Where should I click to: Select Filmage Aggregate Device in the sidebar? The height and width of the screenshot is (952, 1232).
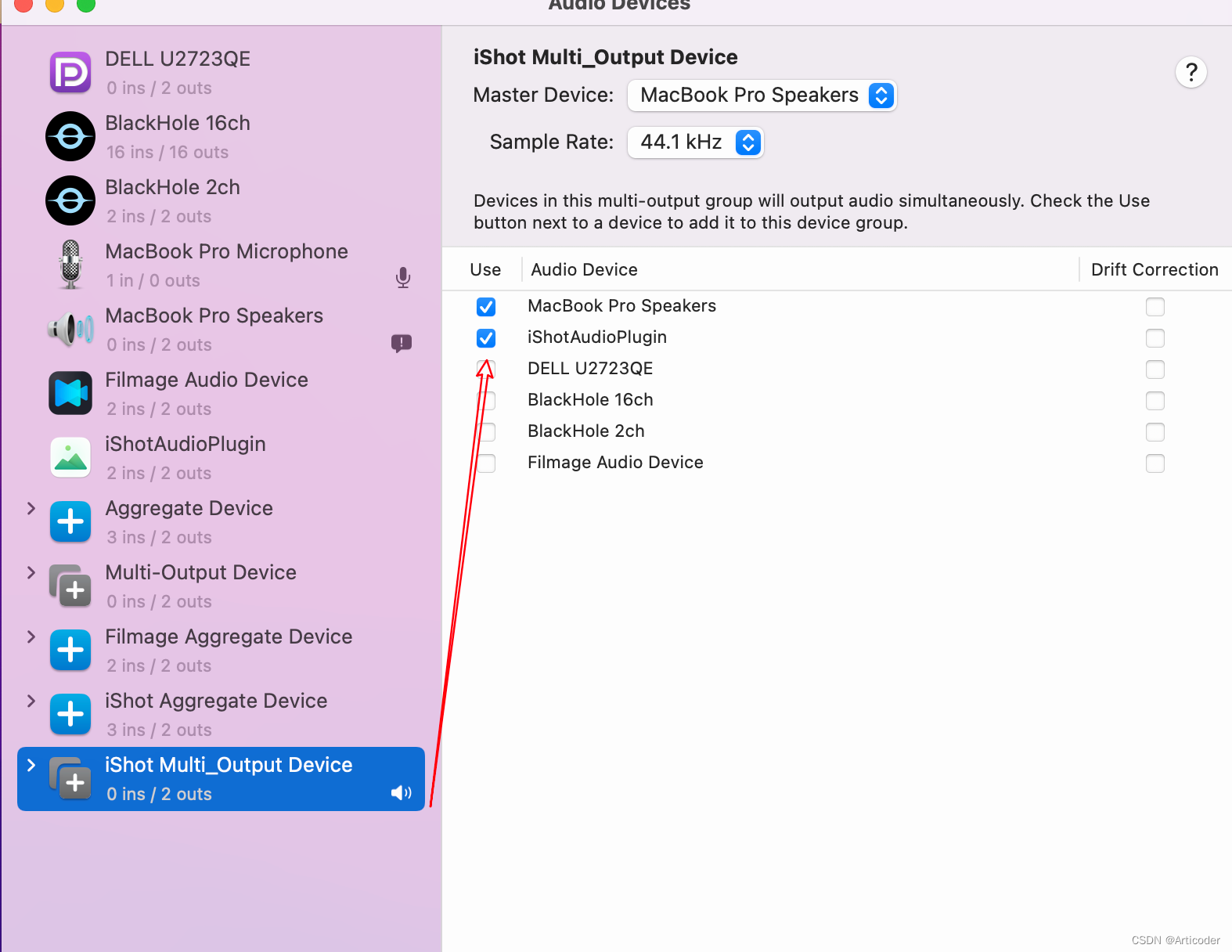tap(221, 651)
